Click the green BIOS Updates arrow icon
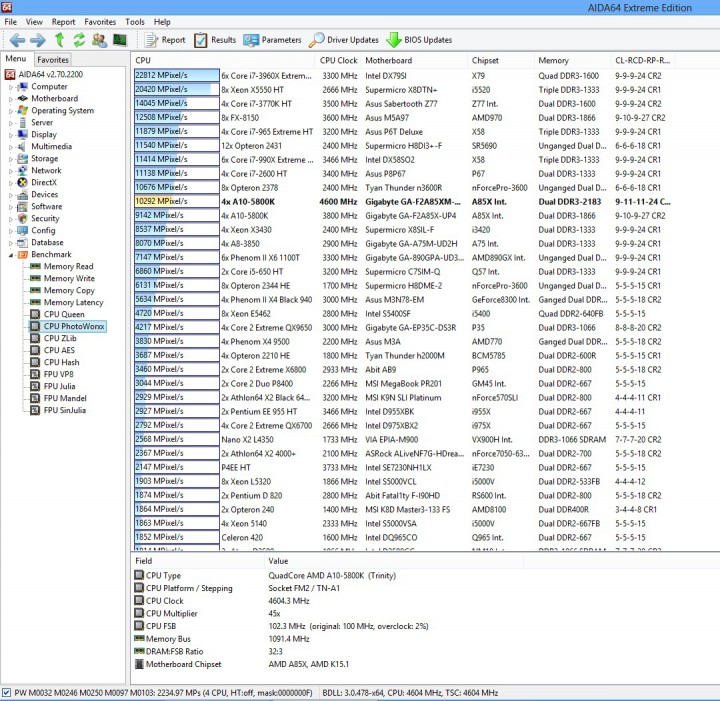The image size is (720, 701). click(394, 40)
